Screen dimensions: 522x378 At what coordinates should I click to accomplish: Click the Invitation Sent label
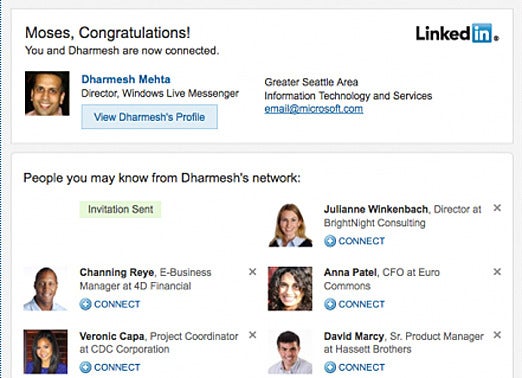(x=120, y=209)
